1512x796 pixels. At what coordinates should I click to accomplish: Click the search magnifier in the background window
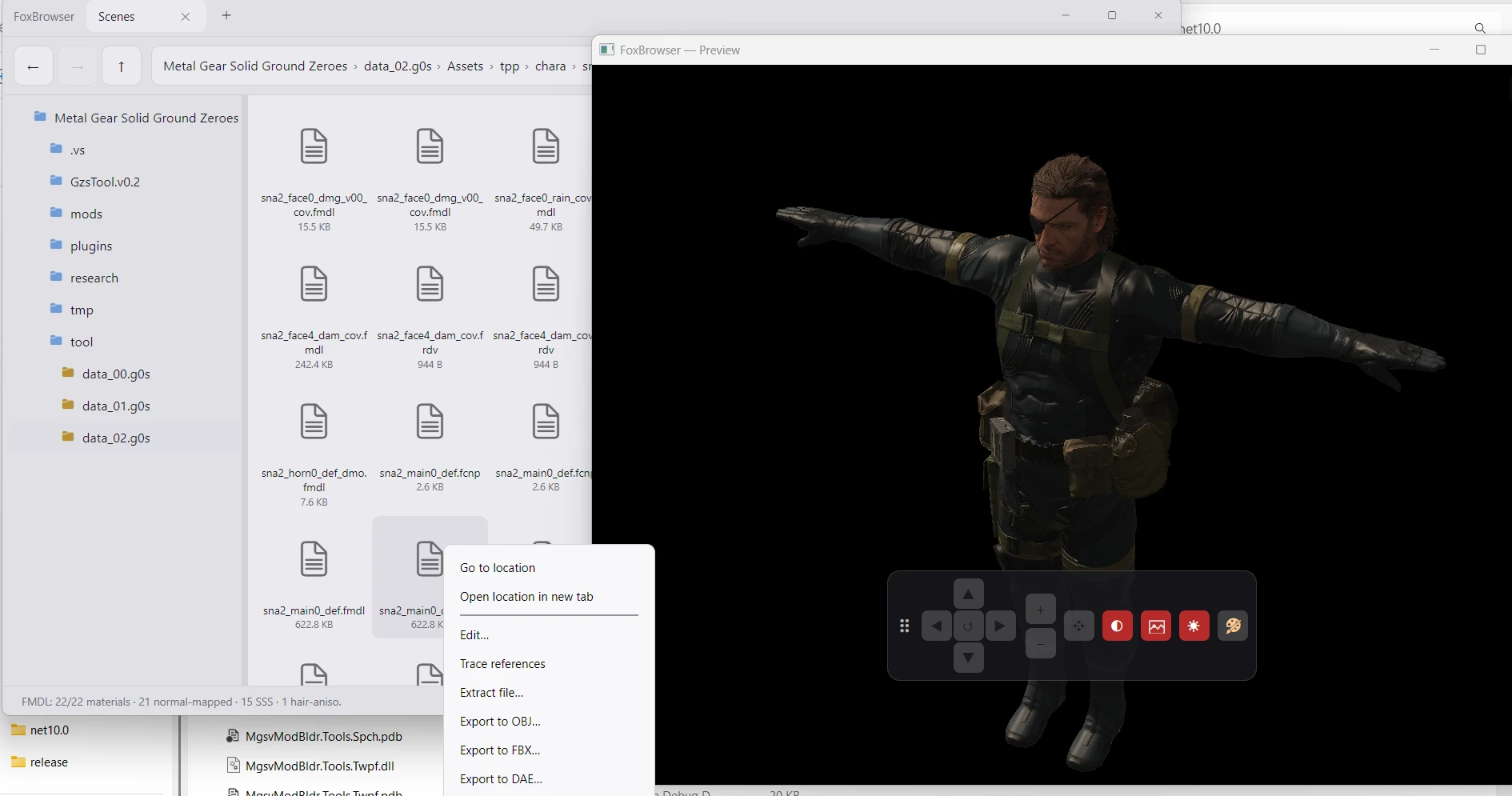[x=1480, y=29]
